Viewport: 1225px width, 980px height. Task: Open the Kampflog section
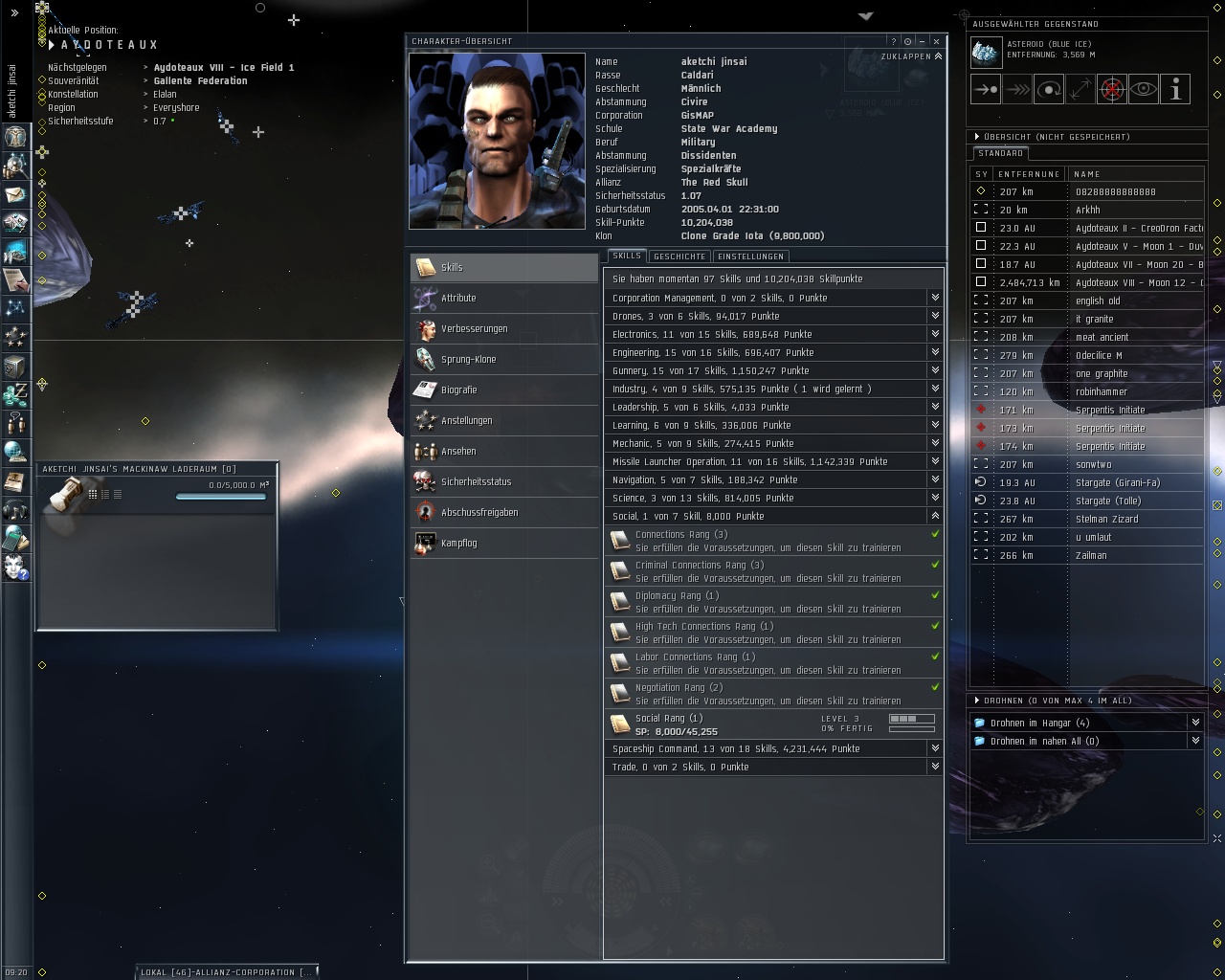point(504,543)
